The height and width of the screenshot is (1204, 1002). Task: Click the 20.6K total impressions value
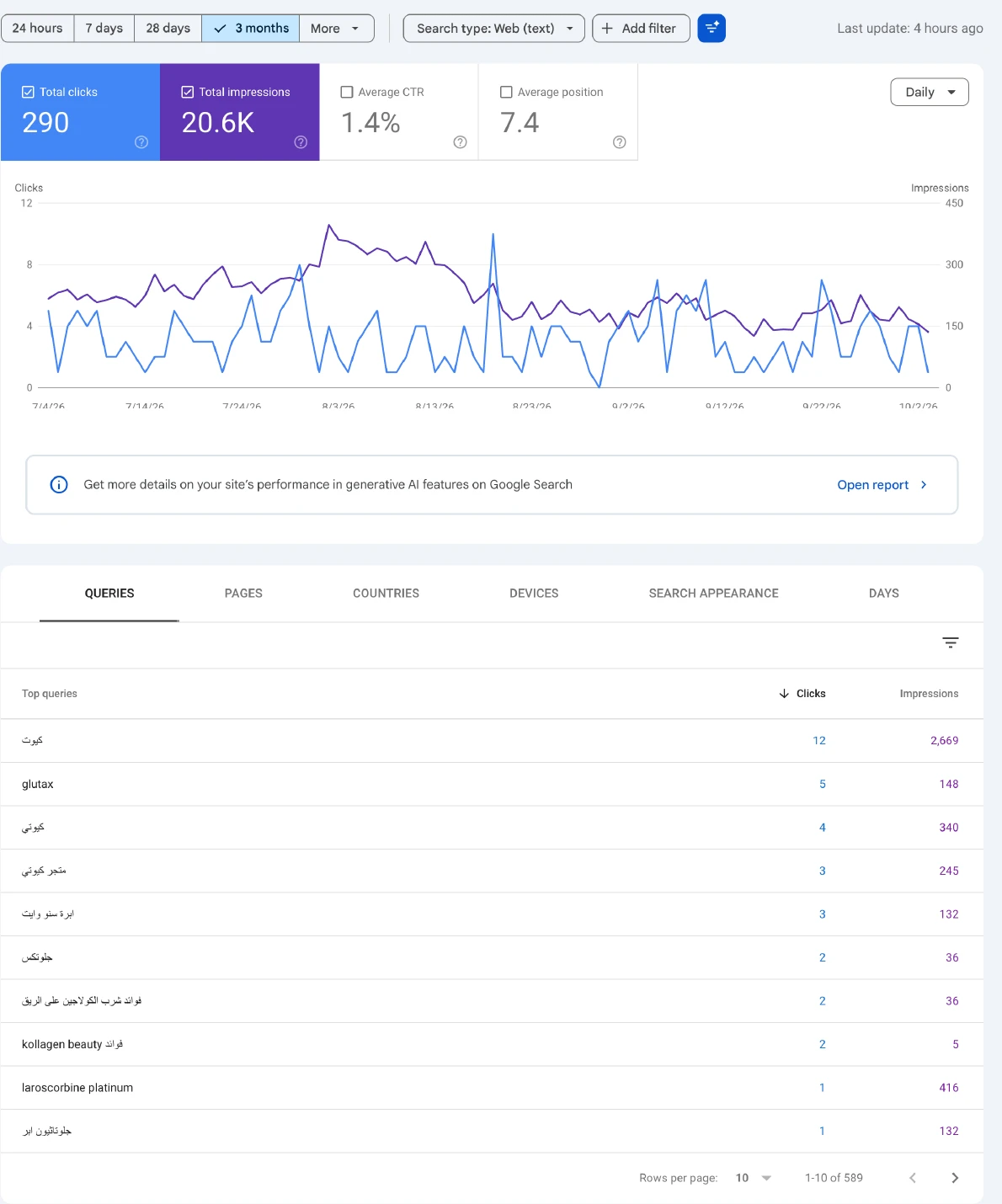click(x=218, y=123)
